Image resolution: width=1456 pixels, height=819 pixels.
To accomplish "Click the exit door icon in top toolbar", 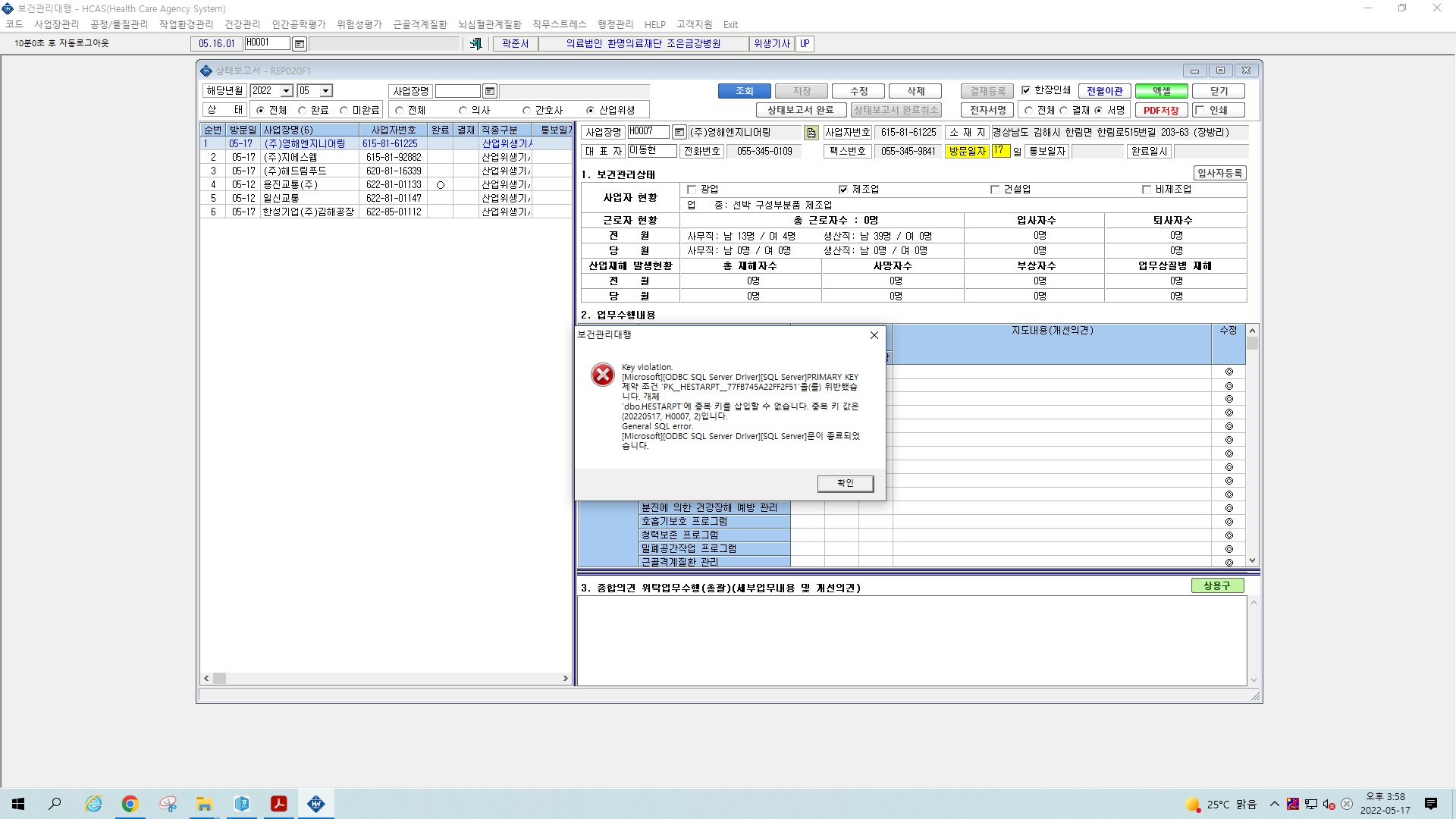I will click(475, 44).
